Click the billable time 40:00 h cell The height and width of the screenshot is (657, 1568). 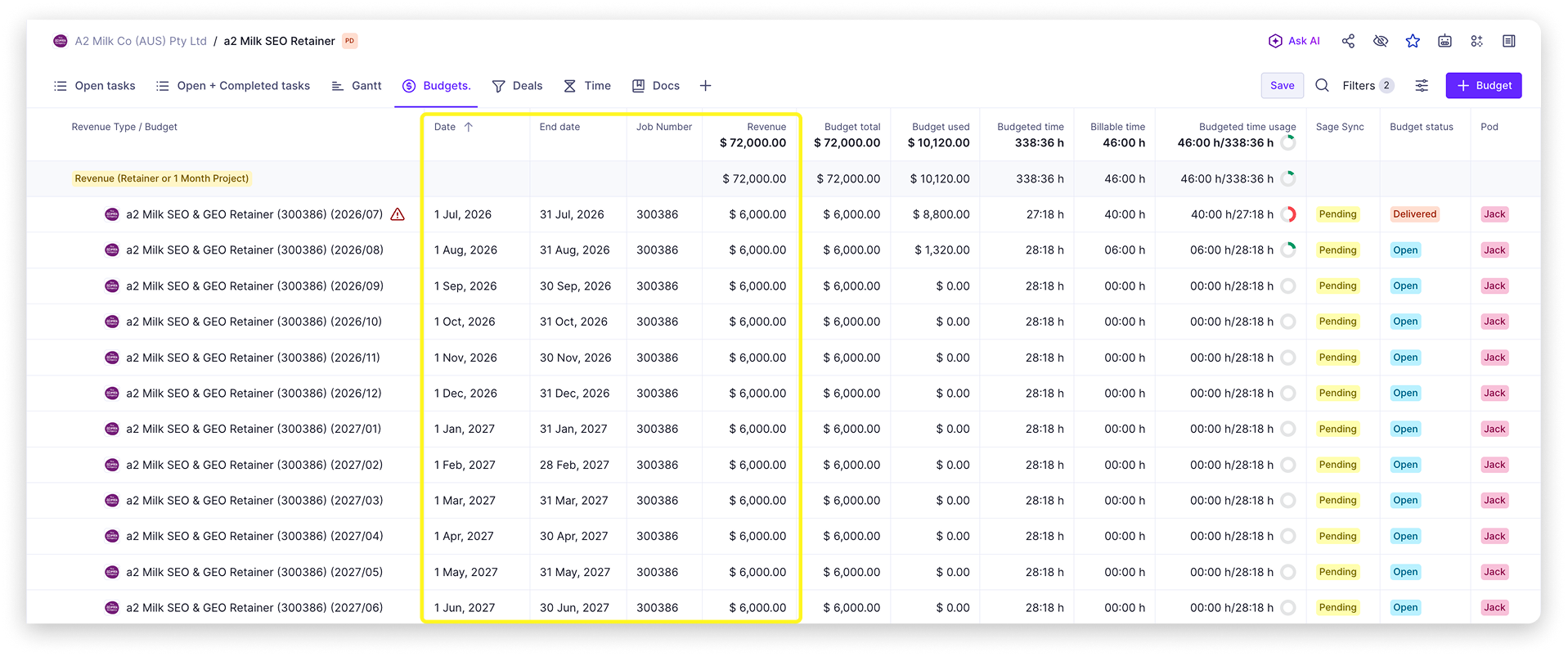(x=1125, y=214)
